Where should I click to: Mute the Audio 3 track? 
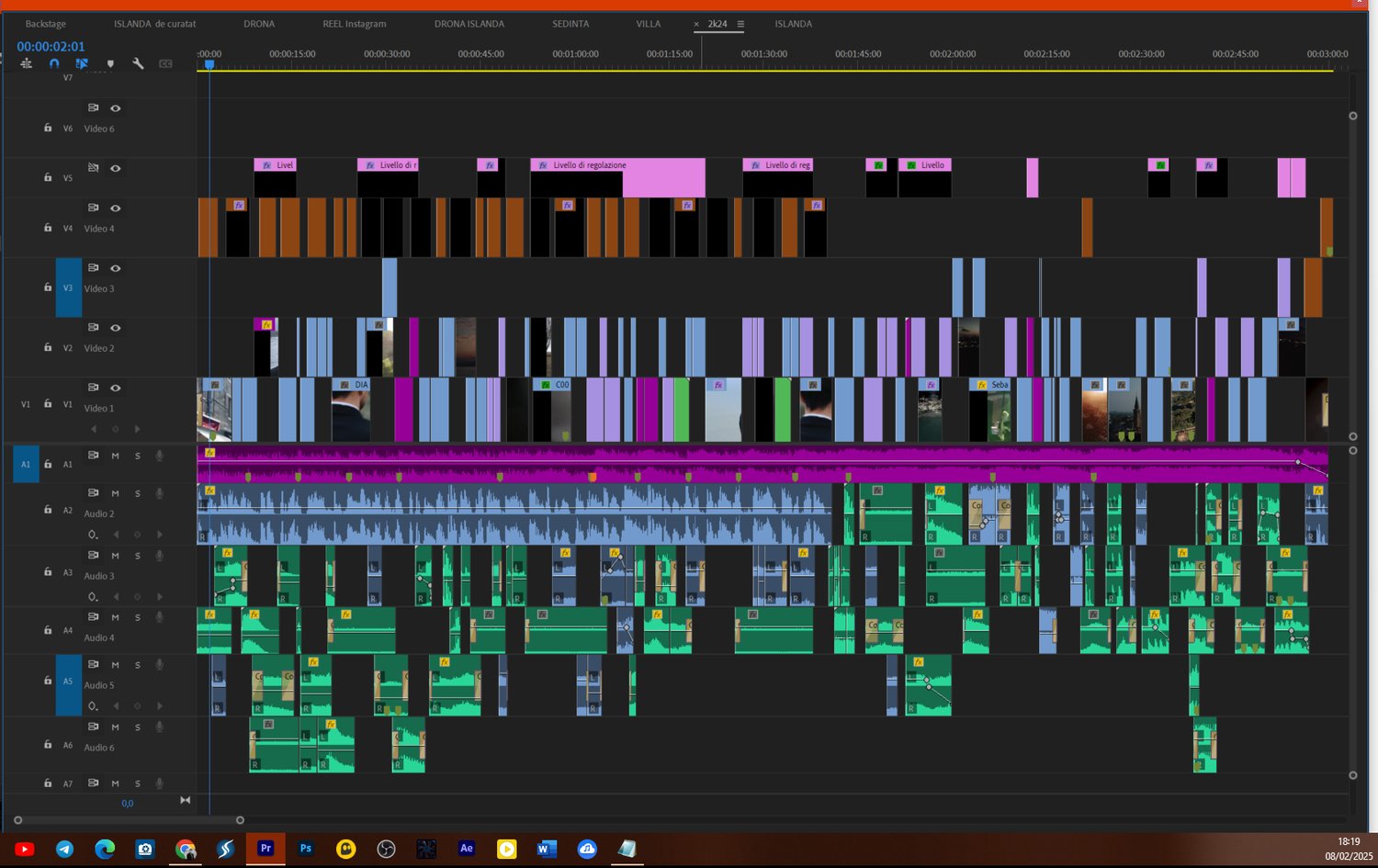pos(116,556)
